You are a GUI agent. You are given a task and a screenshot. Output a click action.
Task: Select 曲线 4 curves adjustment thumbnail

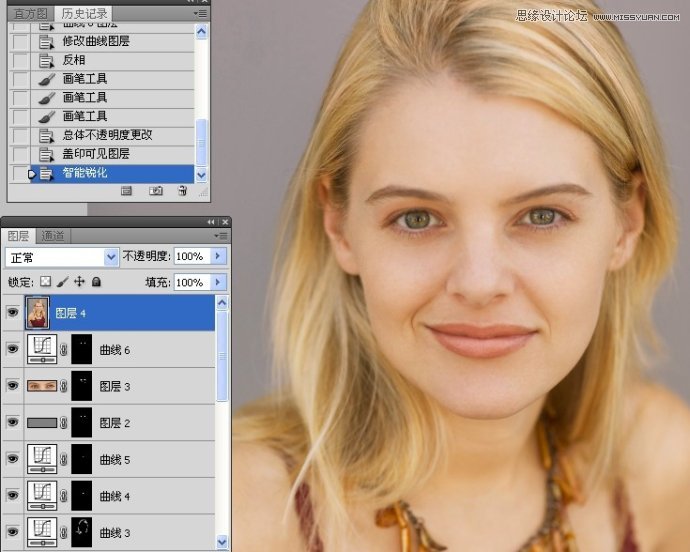click(42, 495)
